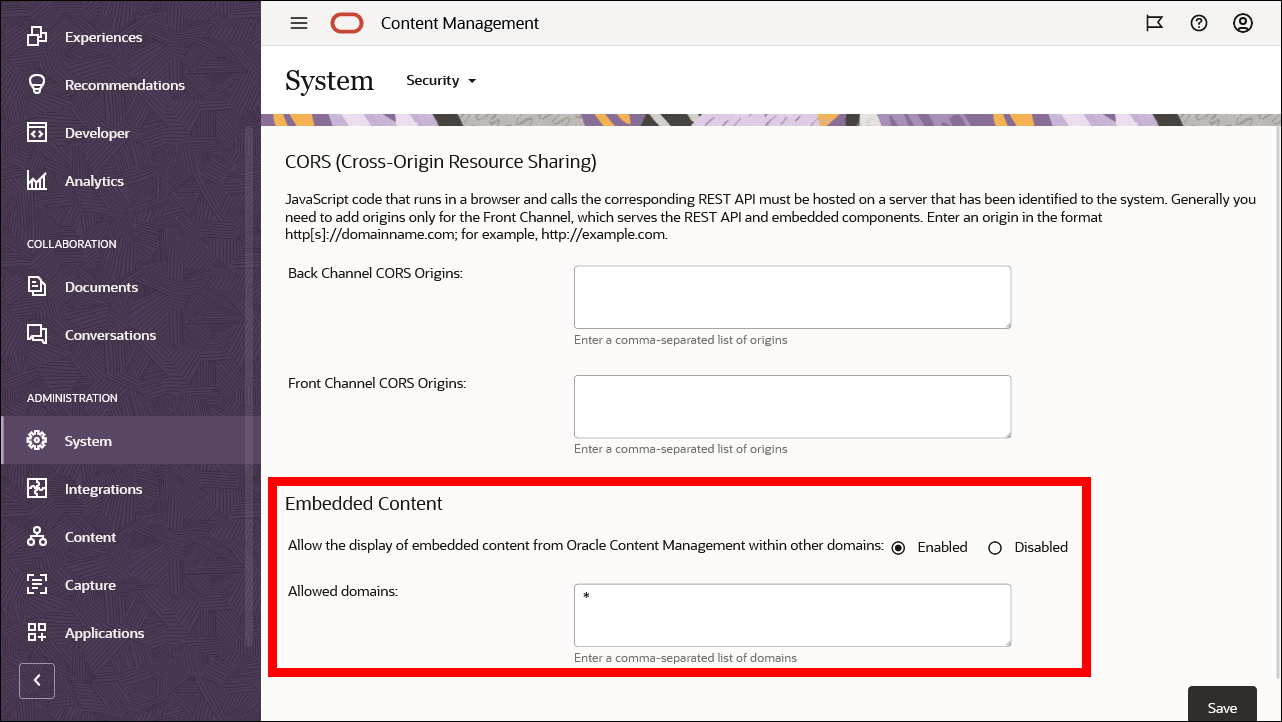Open the user account avatar menu
The width and height of the screenshot is (1282, 722).
[x=1243, y=23]
